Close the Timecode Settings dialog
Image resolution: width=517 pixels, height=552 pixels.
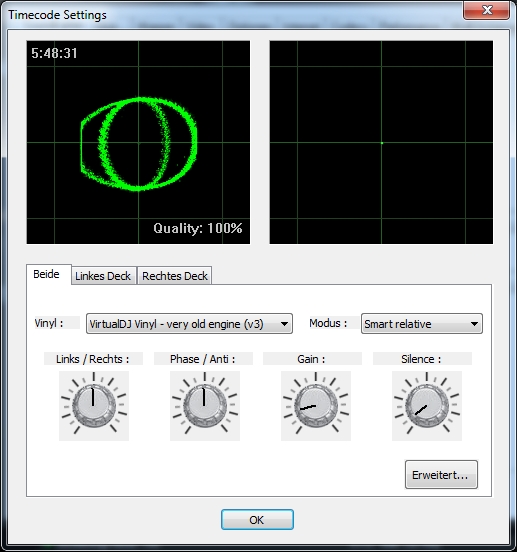coord(487,10)
